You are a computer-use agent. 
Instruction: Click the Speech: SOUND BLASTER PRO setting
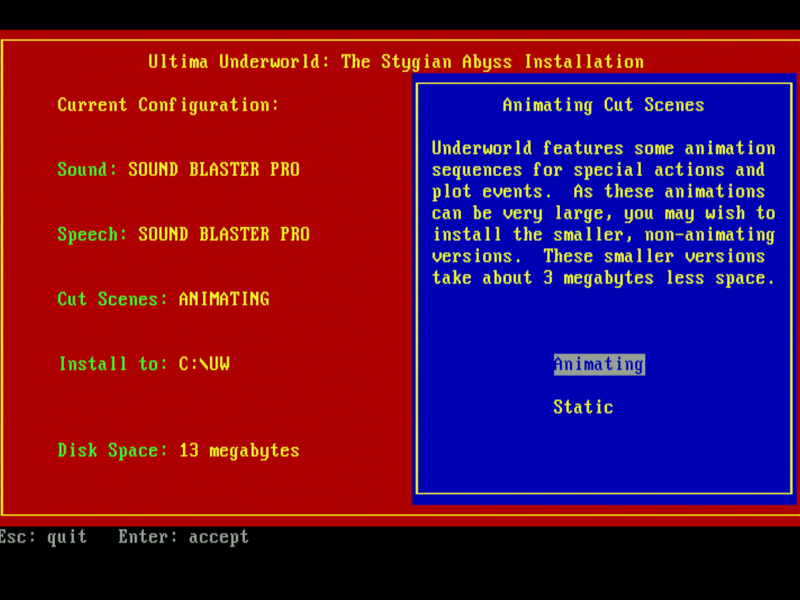183,234
